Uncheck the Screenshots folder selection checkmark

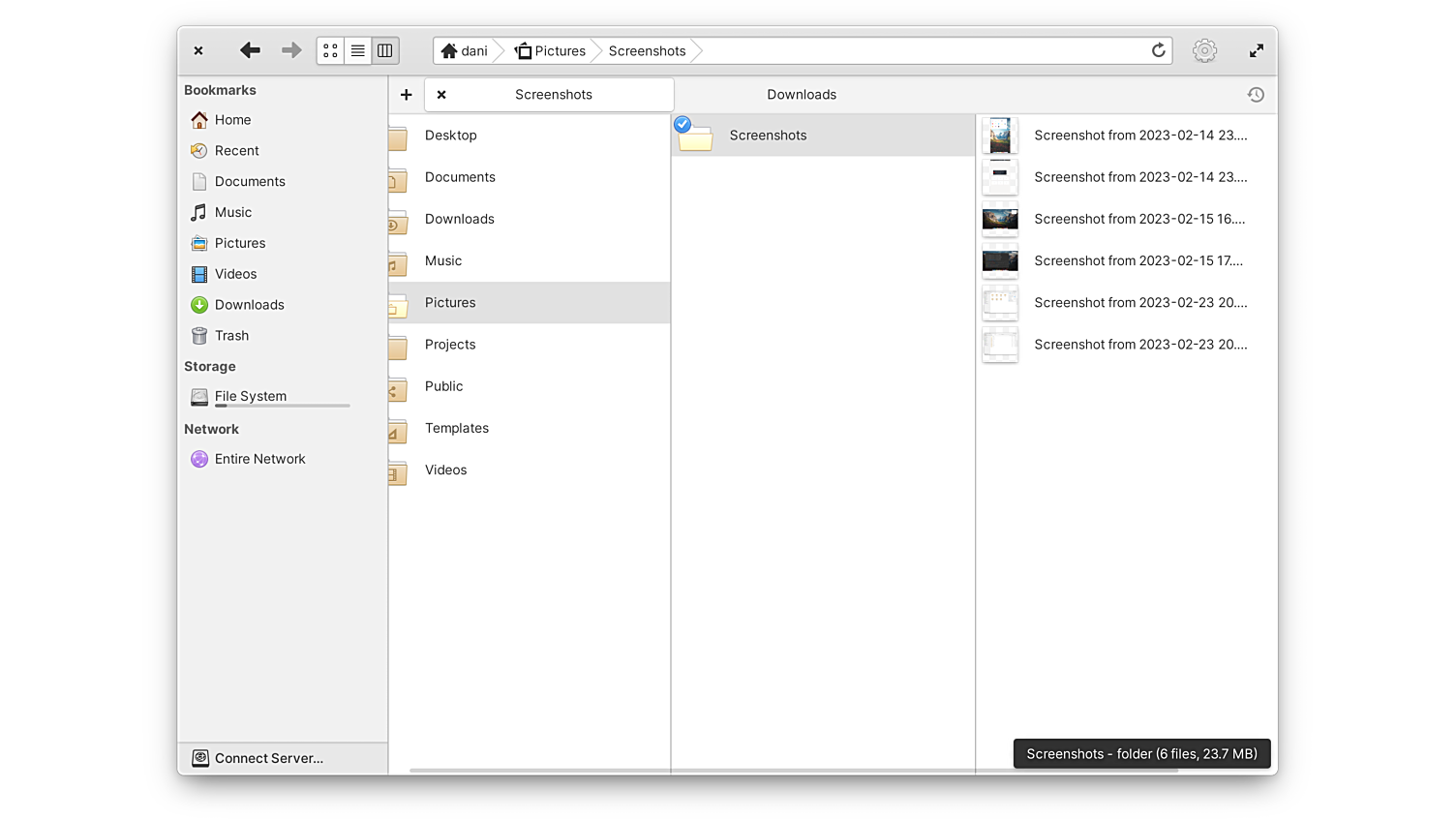[682, 124]
